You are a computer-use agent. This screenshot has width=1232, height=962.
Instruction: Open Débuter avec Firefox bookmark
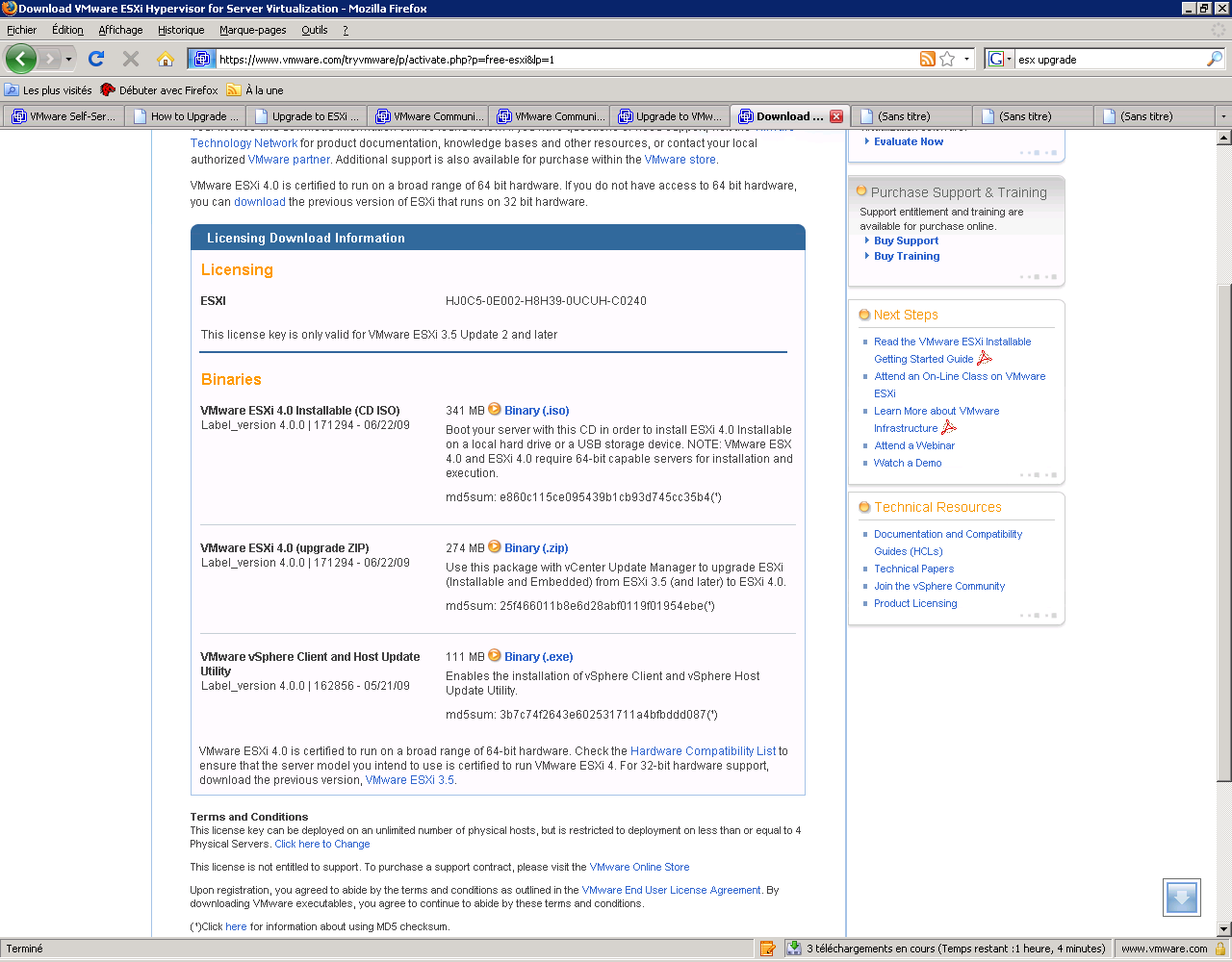[x=160, y=90]
